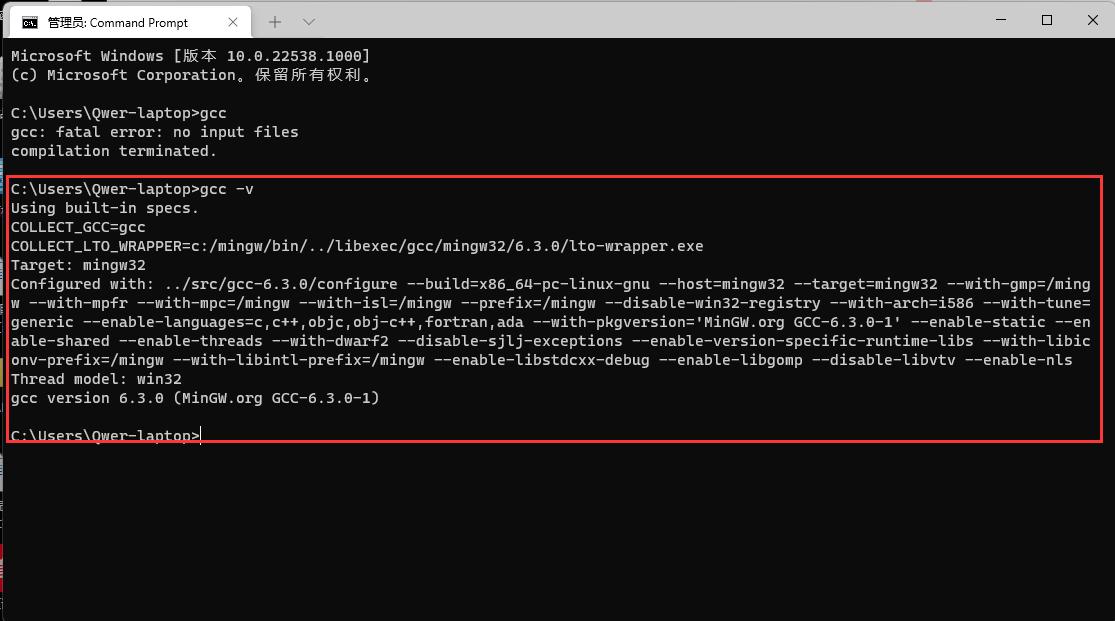This screenshot has height=621, width=1115.
Task: Close the terminal window
Action: click(1092, 19)
